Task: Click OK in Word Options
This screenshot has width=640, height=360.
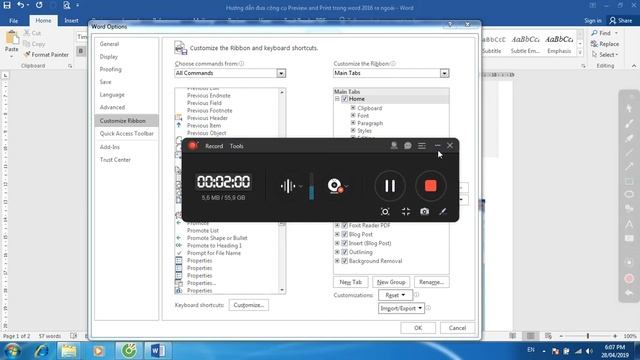Action: coord(418,328)
